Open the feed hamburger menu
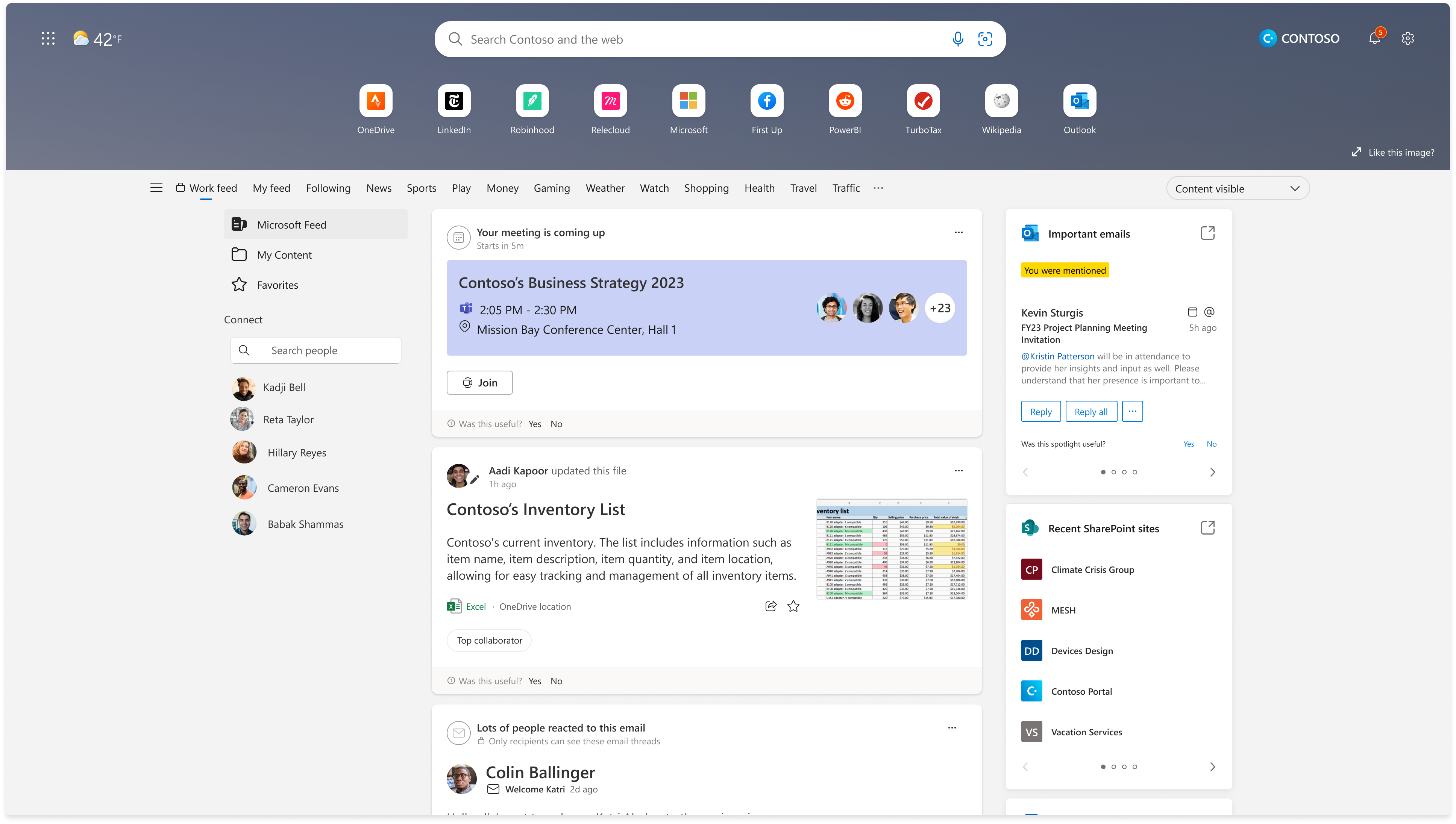Screen dimensions: 1456x824 tap(156, 188)
